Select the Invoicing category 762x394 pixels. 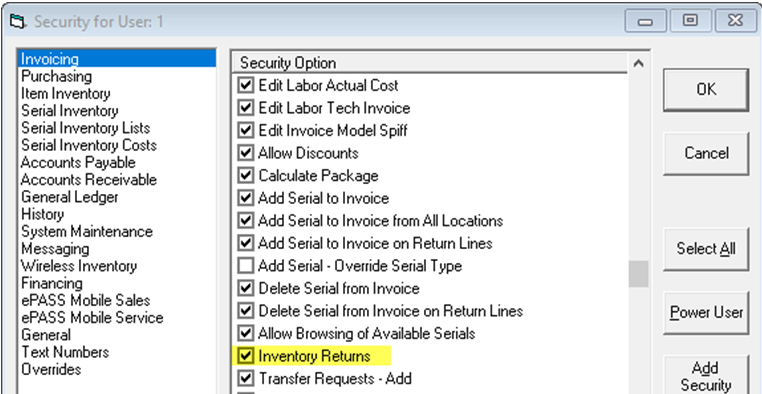pyautogui.click(x=117, y=59)
